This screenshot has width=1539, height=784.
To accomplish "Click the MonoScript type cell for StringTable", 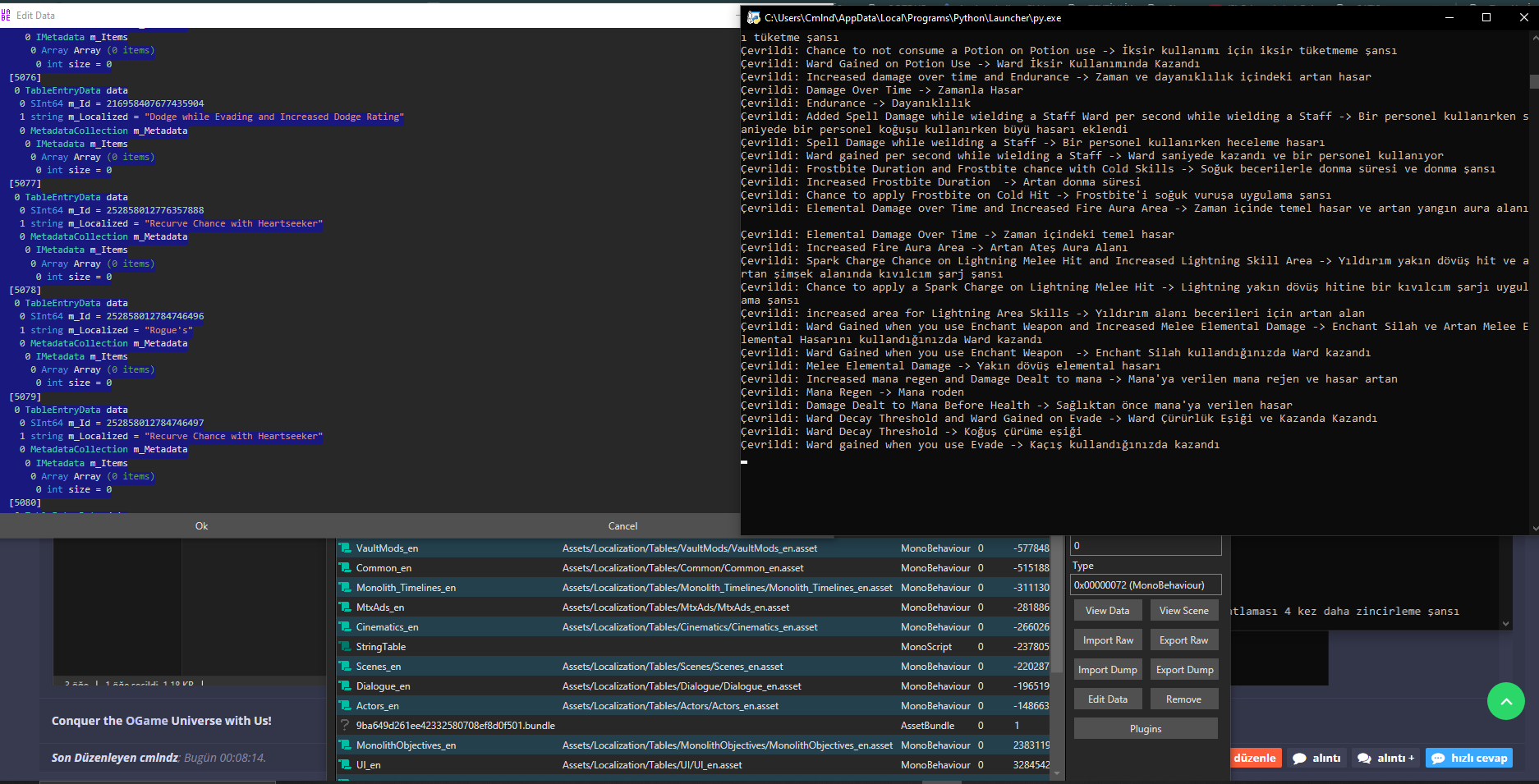I will click(x=926, y=647).
